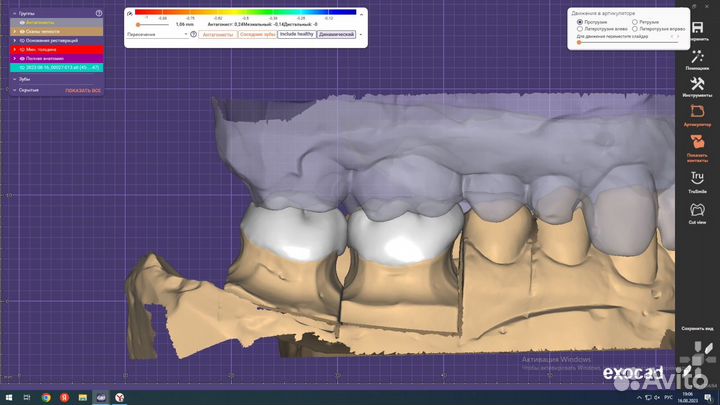Image resolution: width=720 pixels, height=405 pixels.
Task: Select the Протрузия radio button
Action: pyautogui.click(x=579, y=21)
